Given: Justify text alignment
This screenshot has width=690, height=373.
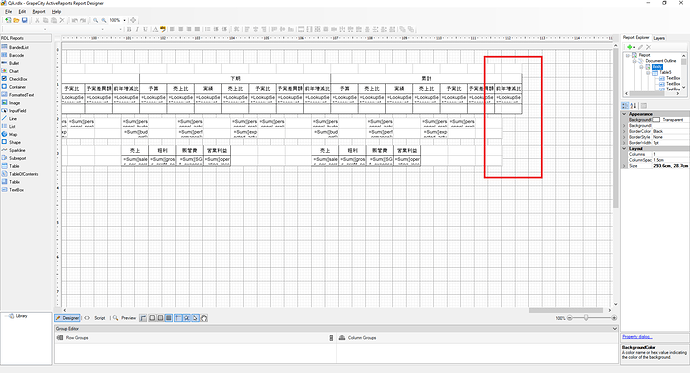Looking at the screenshot, I should [198, 29].
